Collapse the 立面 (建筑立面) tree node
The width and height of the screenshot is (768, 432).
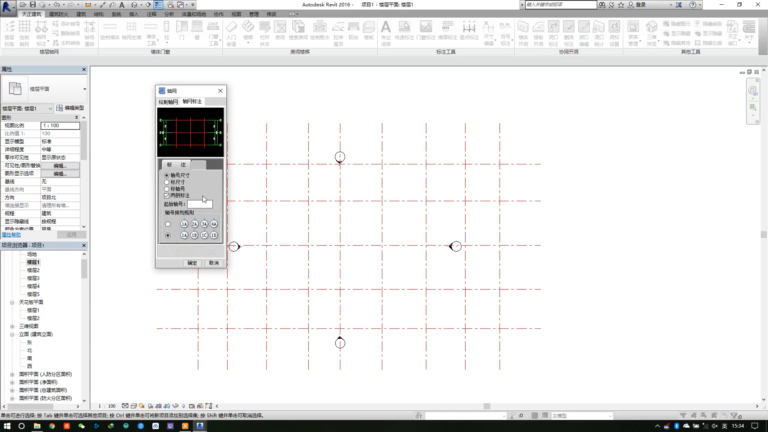click(x=12, y=334)
